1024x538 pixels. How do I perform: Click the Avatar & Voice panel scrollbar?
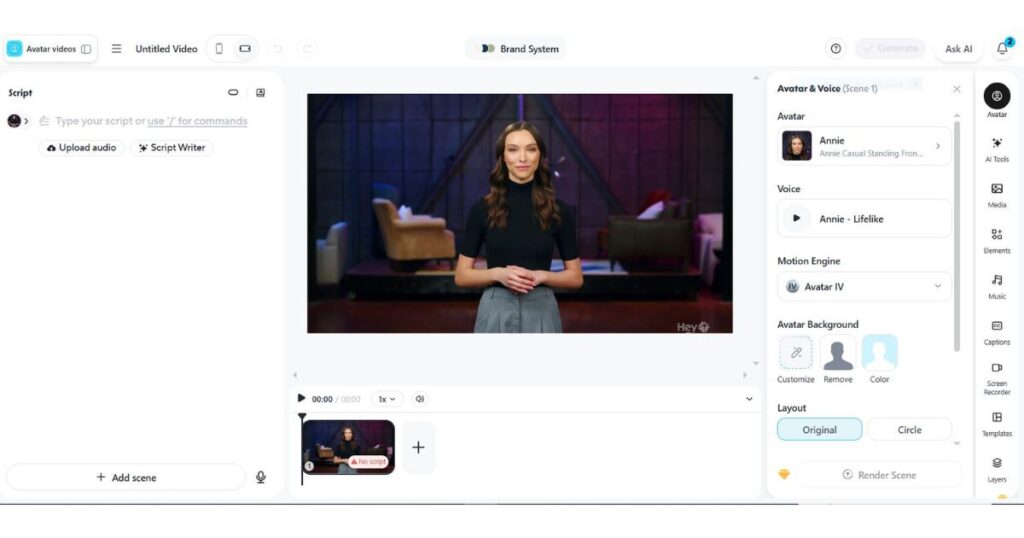pos(957,236)
